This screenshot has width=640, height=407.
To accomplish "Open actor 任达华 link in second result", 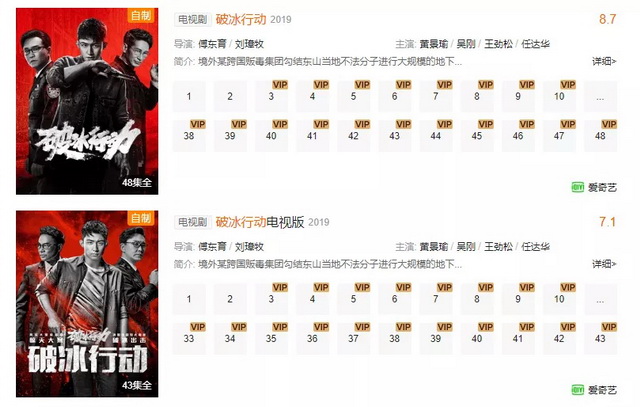I will (x=536, y=247).
